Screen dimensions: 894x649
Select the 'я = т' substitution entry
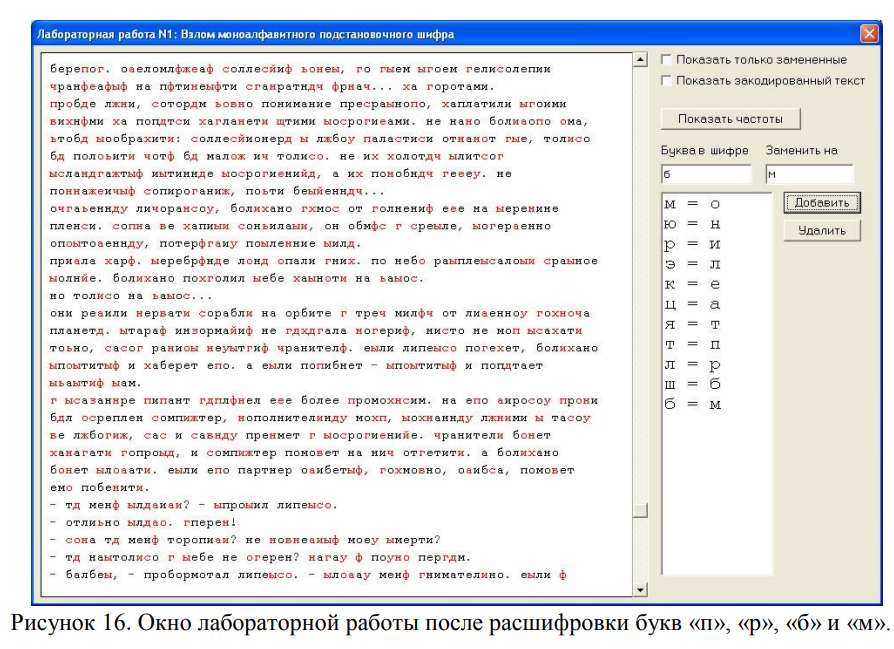click(x=692, y=325)
